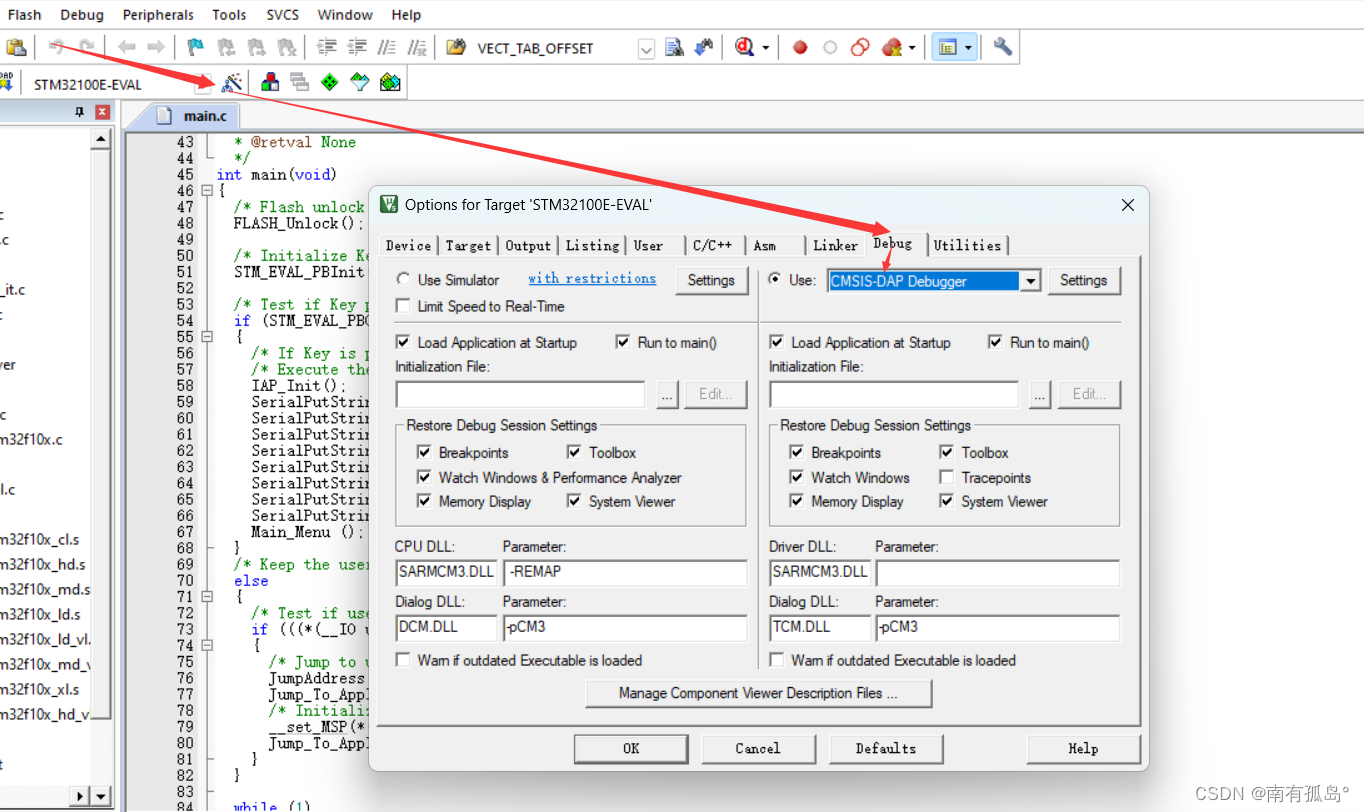Select the Use debugger radio button
The image size is (1364, 812).
coord(774,280)
